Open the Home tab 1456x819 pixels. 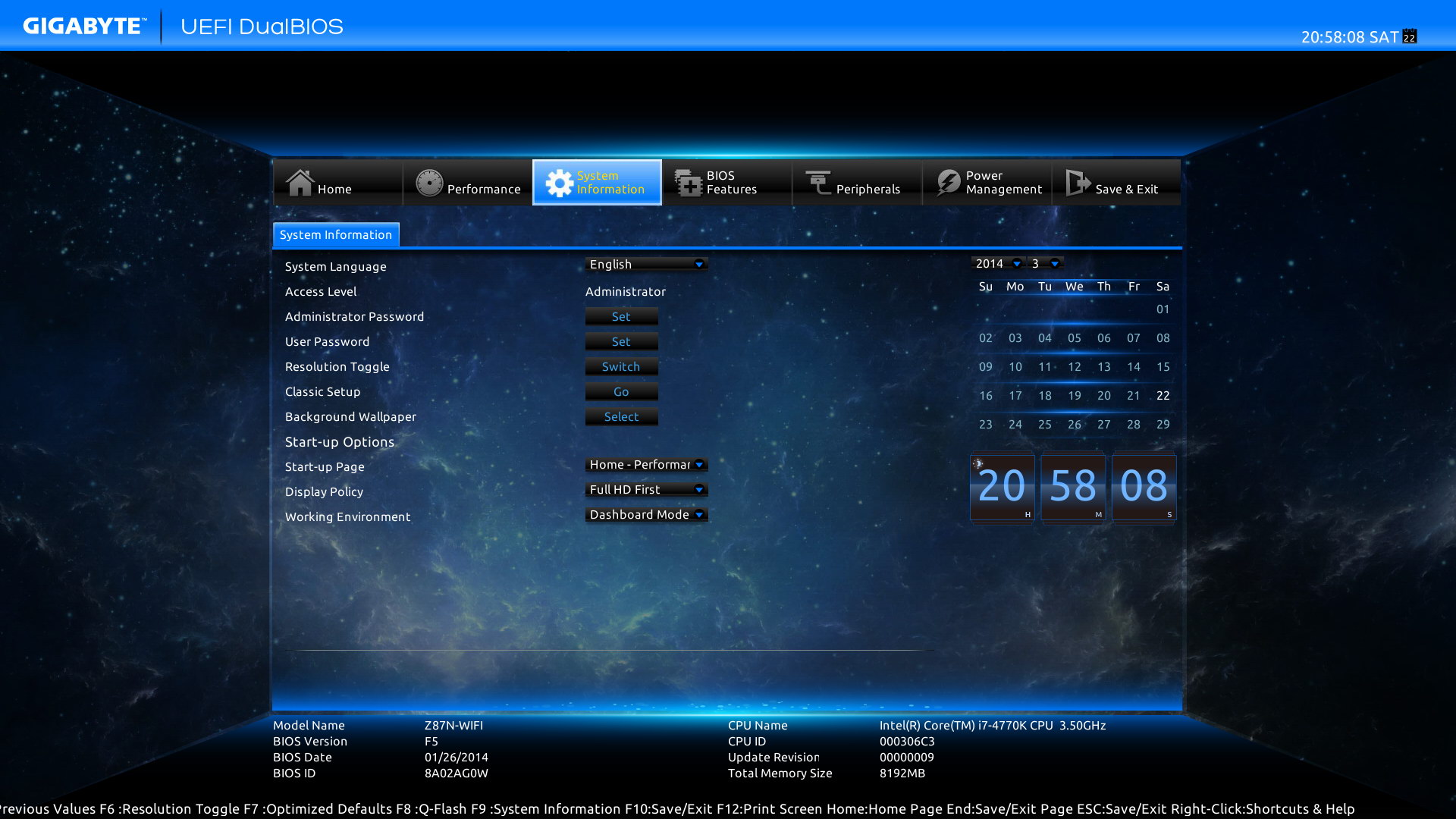337,183
